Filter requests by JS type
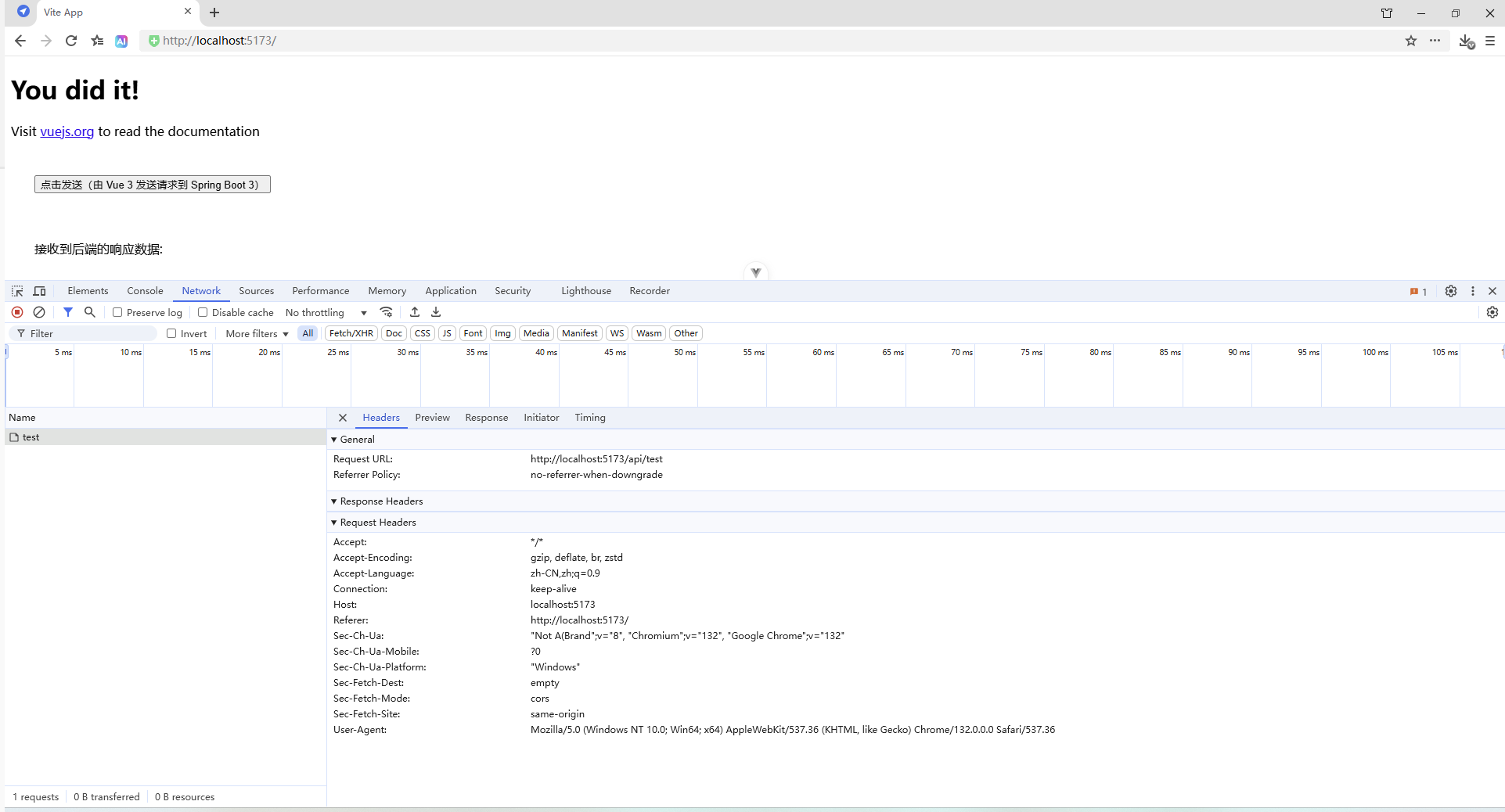Screen dimensions: 1505x812 tap(447, 333)
